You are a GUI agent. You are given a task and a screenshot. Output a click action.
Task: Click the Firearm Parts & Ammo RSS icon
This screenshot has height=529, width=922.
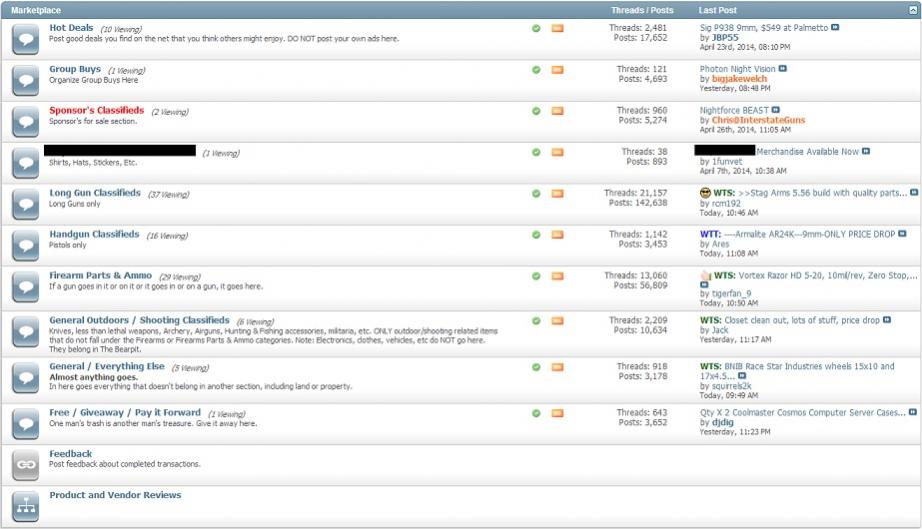pos(557,275)
